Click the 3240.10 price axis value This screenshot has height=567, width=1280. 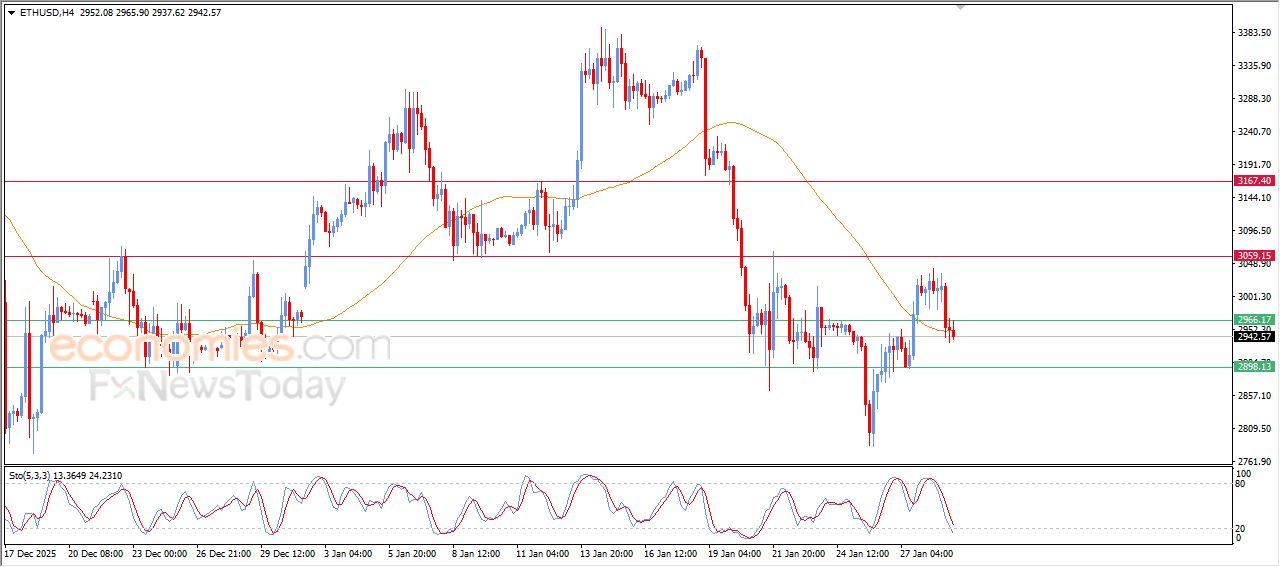point(1254,132)
